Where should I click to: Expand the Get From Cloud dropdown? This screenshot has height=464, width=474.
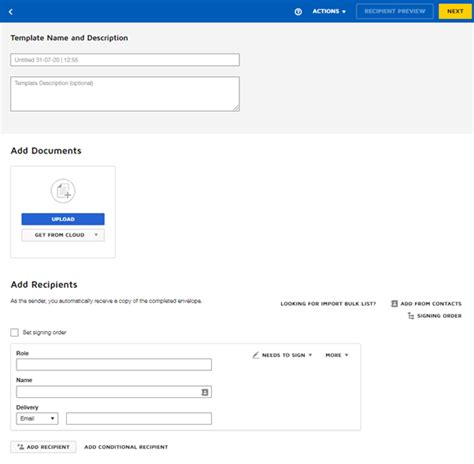tap(63, 235)
